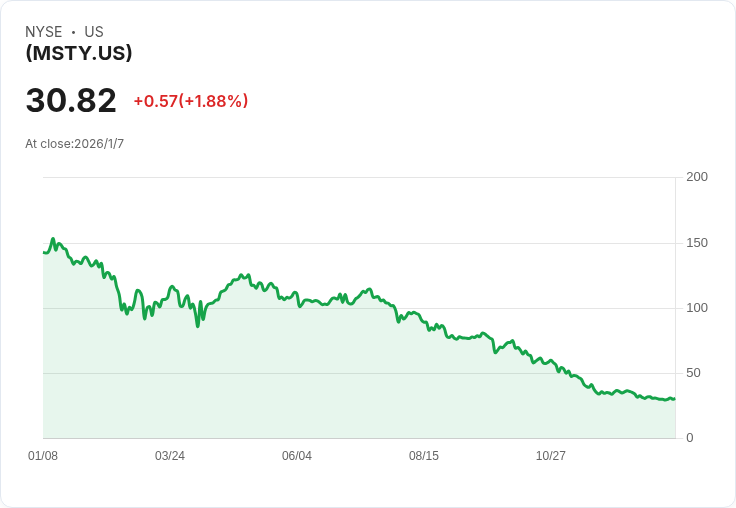Click the At close 2026/1/7 timestamp
The image size is (736, 508).
click(x=75, y=144)
